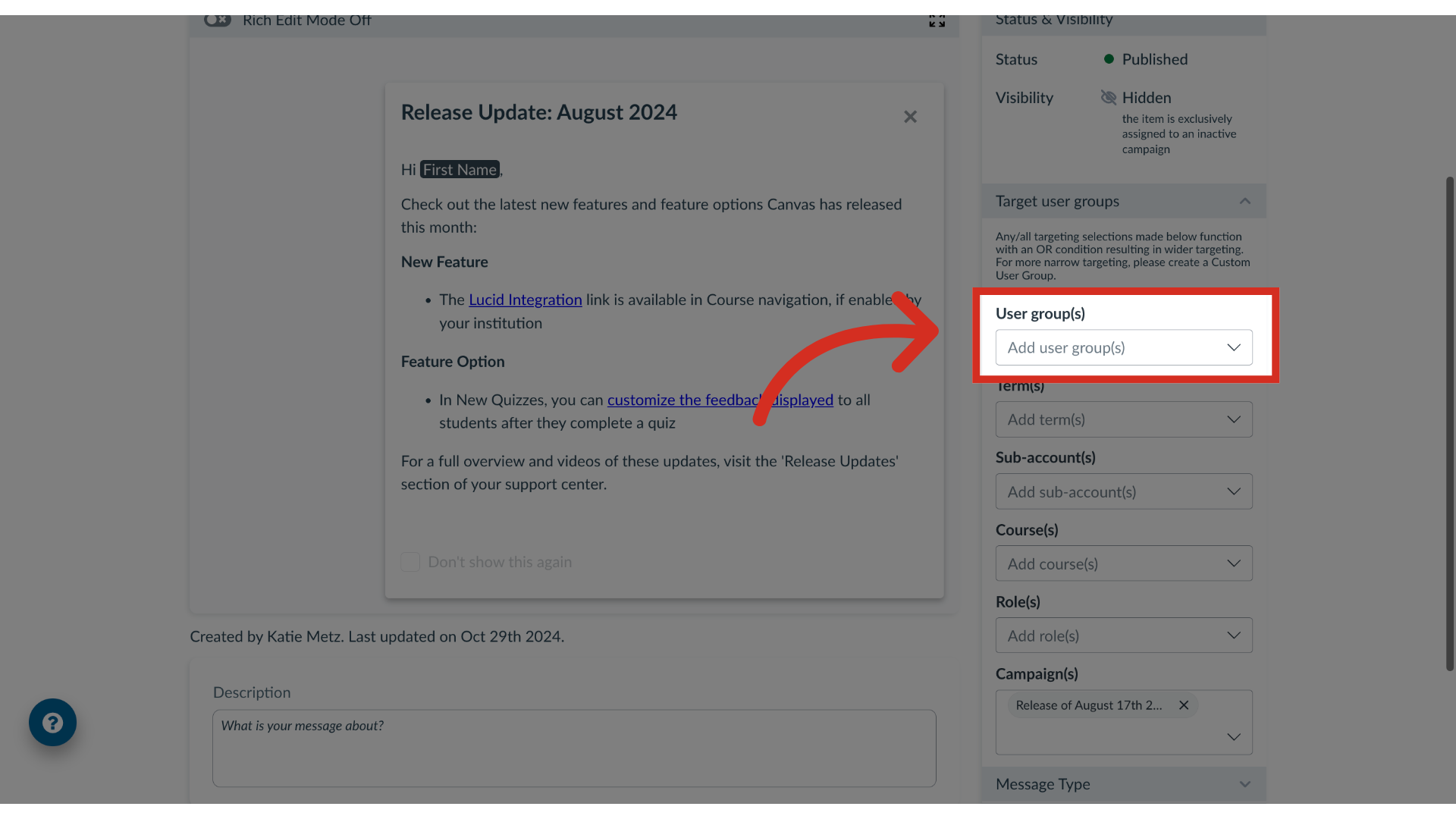
Task: Open the Add course(s) dropdown
Action: coord(1124,563)
